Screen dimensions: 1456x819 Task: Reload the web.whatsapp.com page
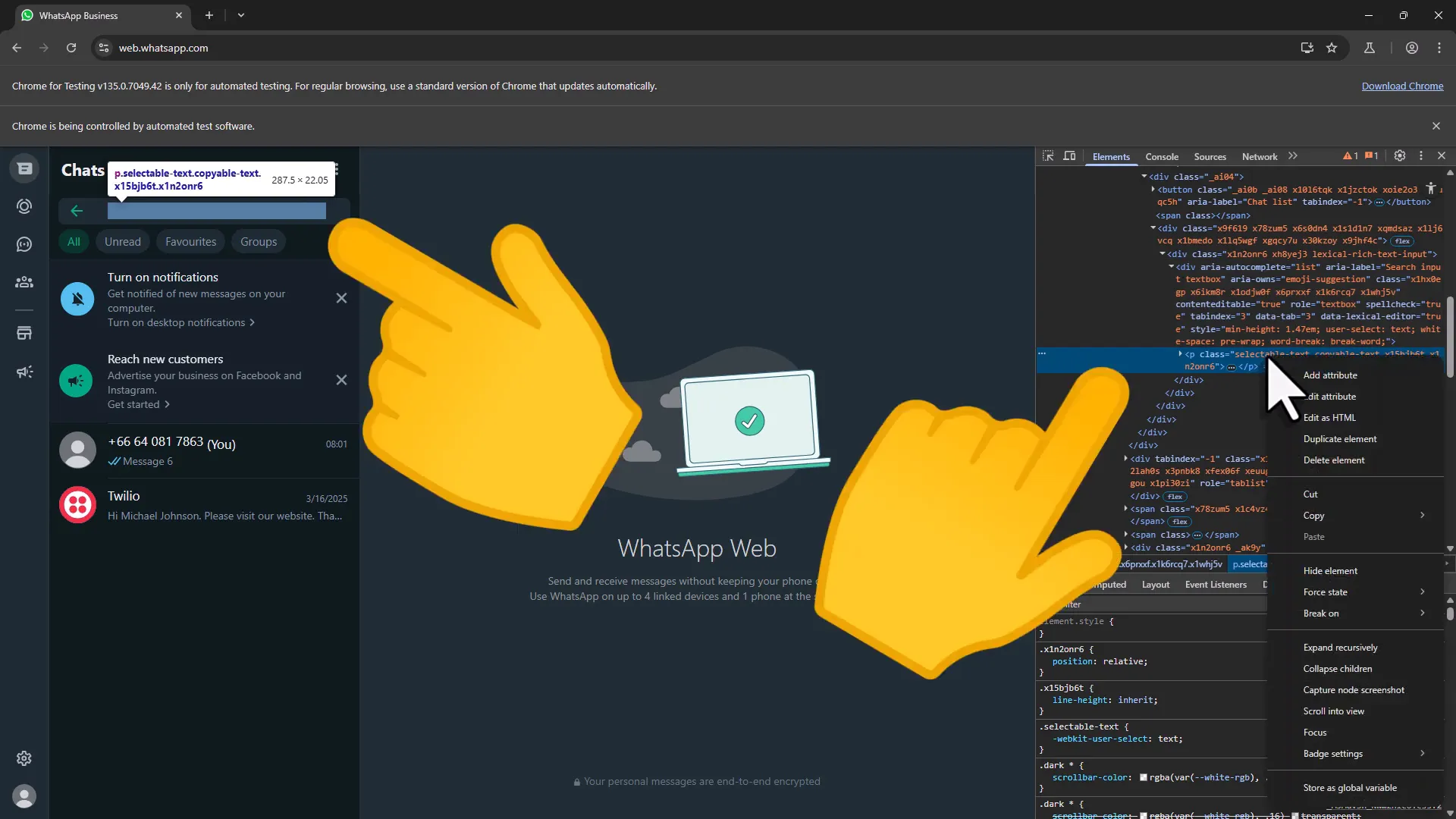coord(71,48)
